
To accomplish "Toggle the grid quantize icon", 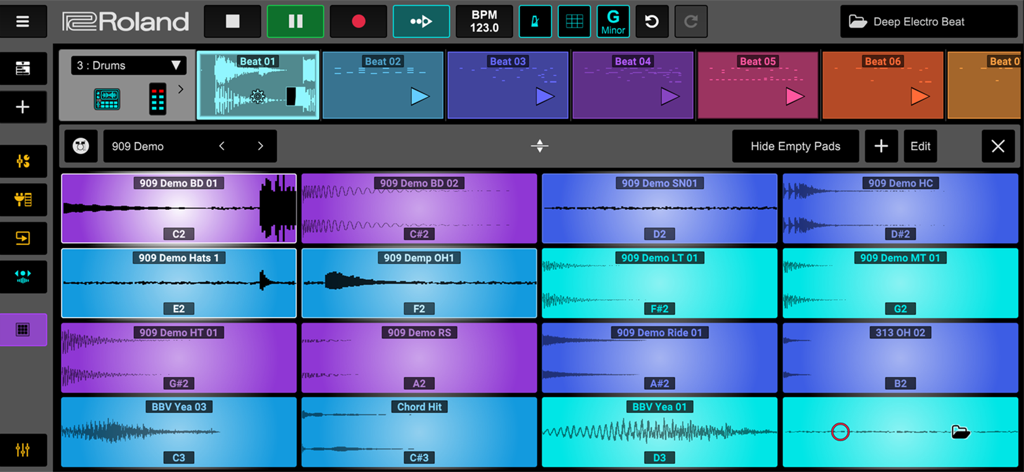I will [575, 22].
